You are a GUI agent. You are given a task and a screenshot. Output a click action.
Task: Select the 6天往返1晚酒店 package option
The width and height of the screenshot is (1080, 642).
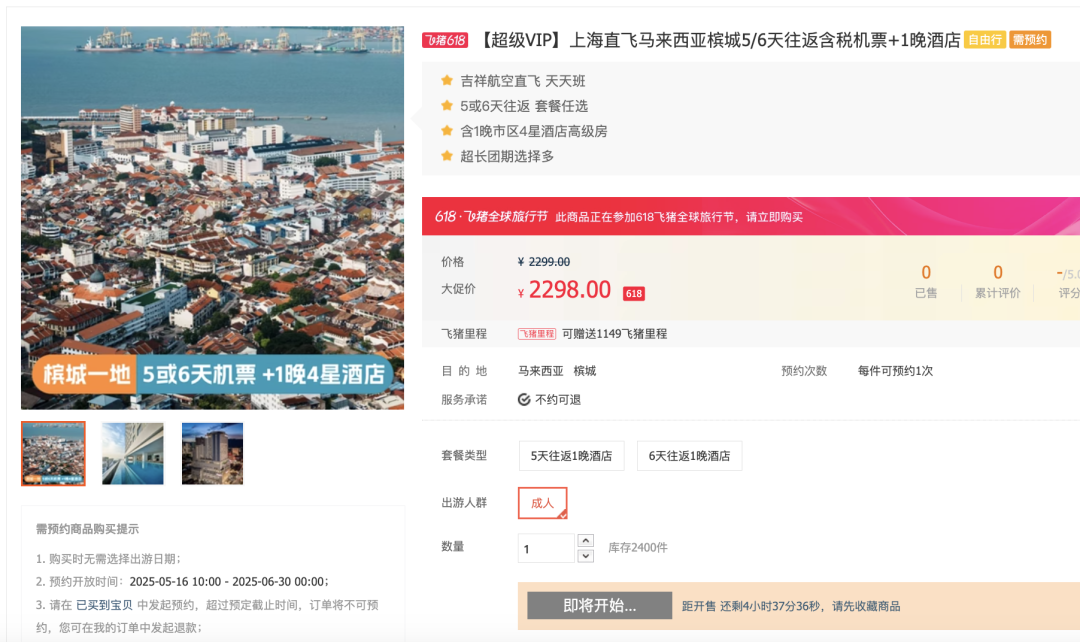[690, 455]
